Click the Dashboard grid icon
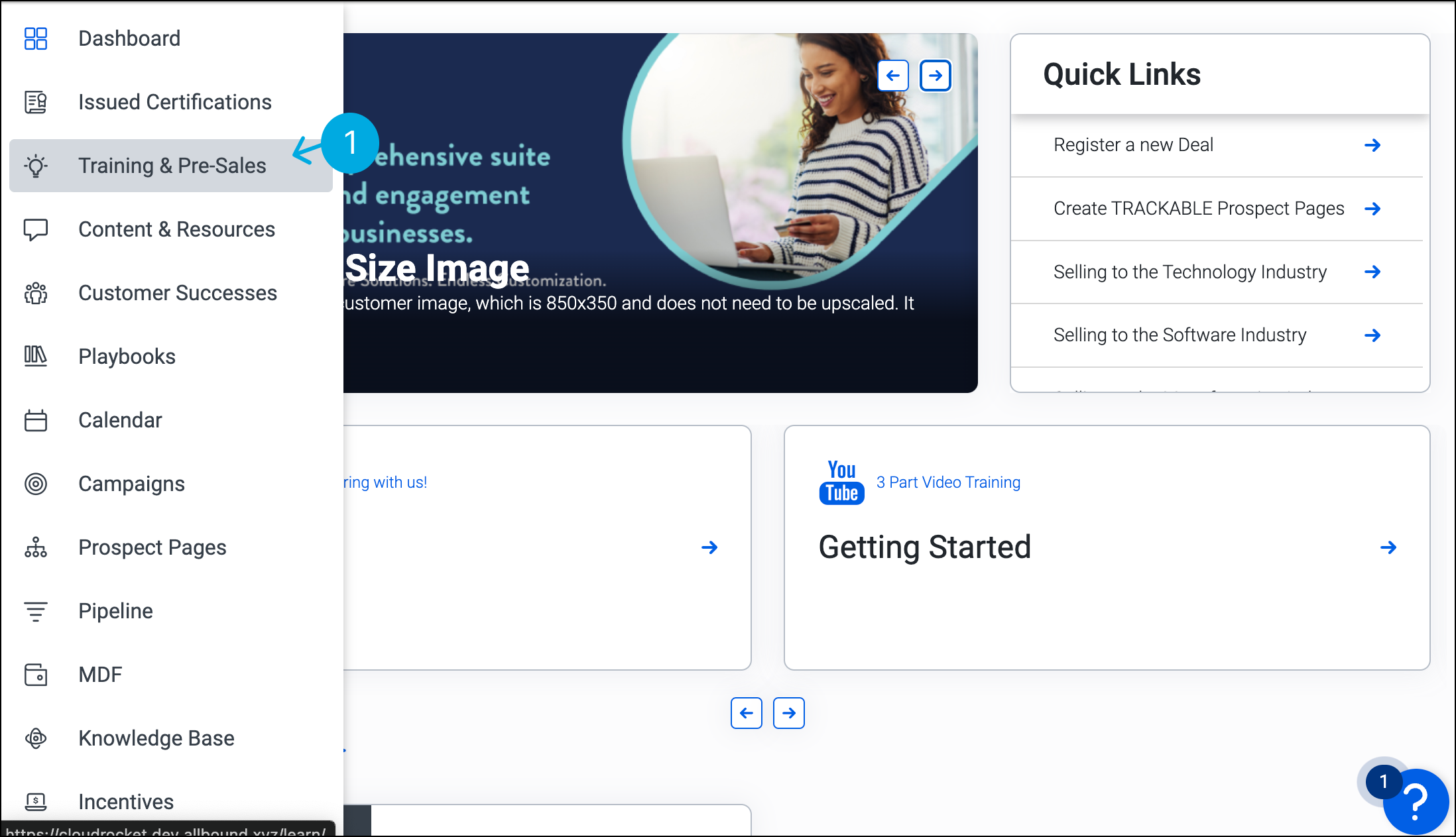The width and height of the screenshot is (1456, 837). 36,38
